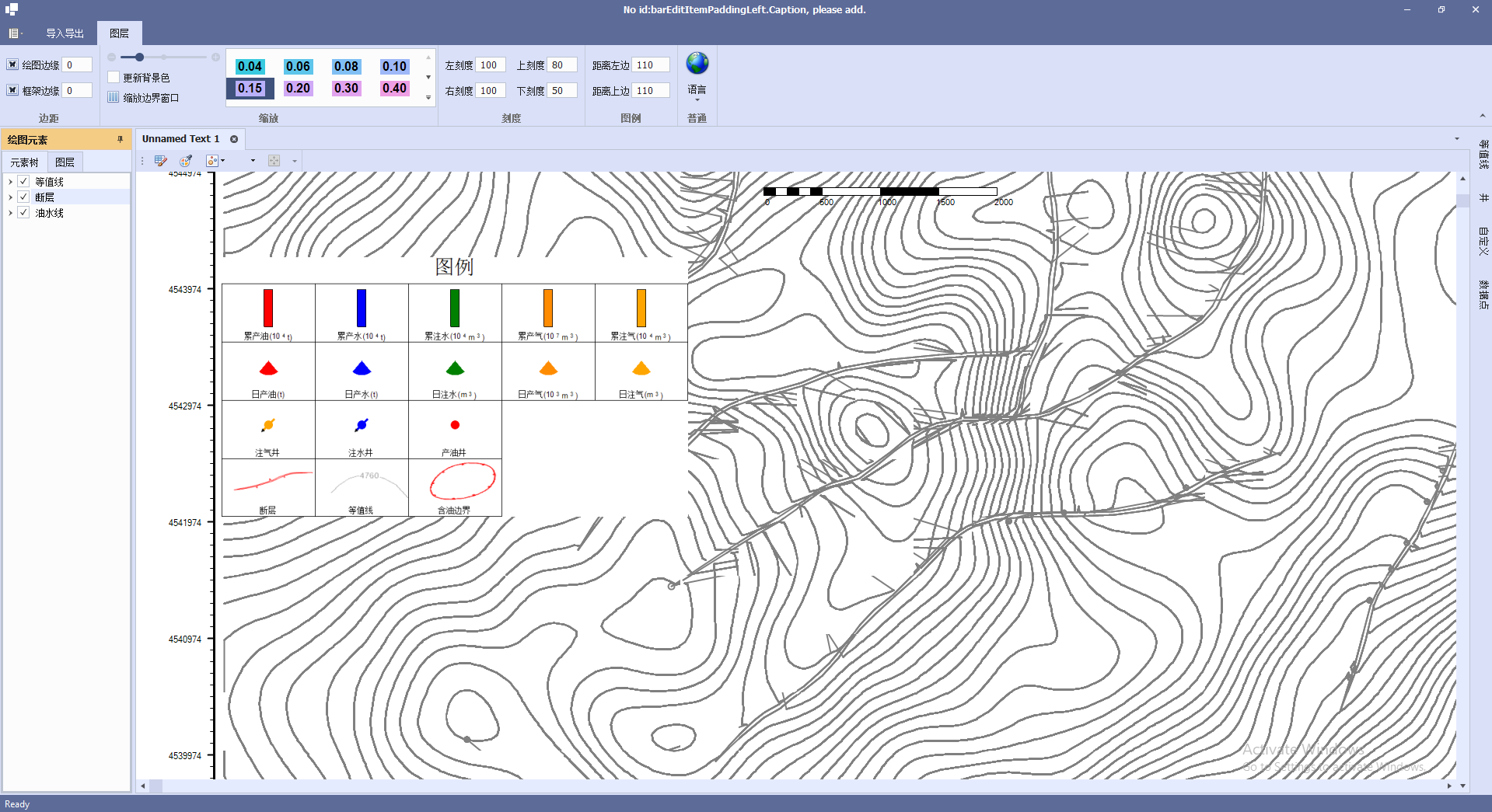Expand the 断层 tree node
Image resolution: width=1492 pixels, height=812 pixels.
(x=10, y=197)
